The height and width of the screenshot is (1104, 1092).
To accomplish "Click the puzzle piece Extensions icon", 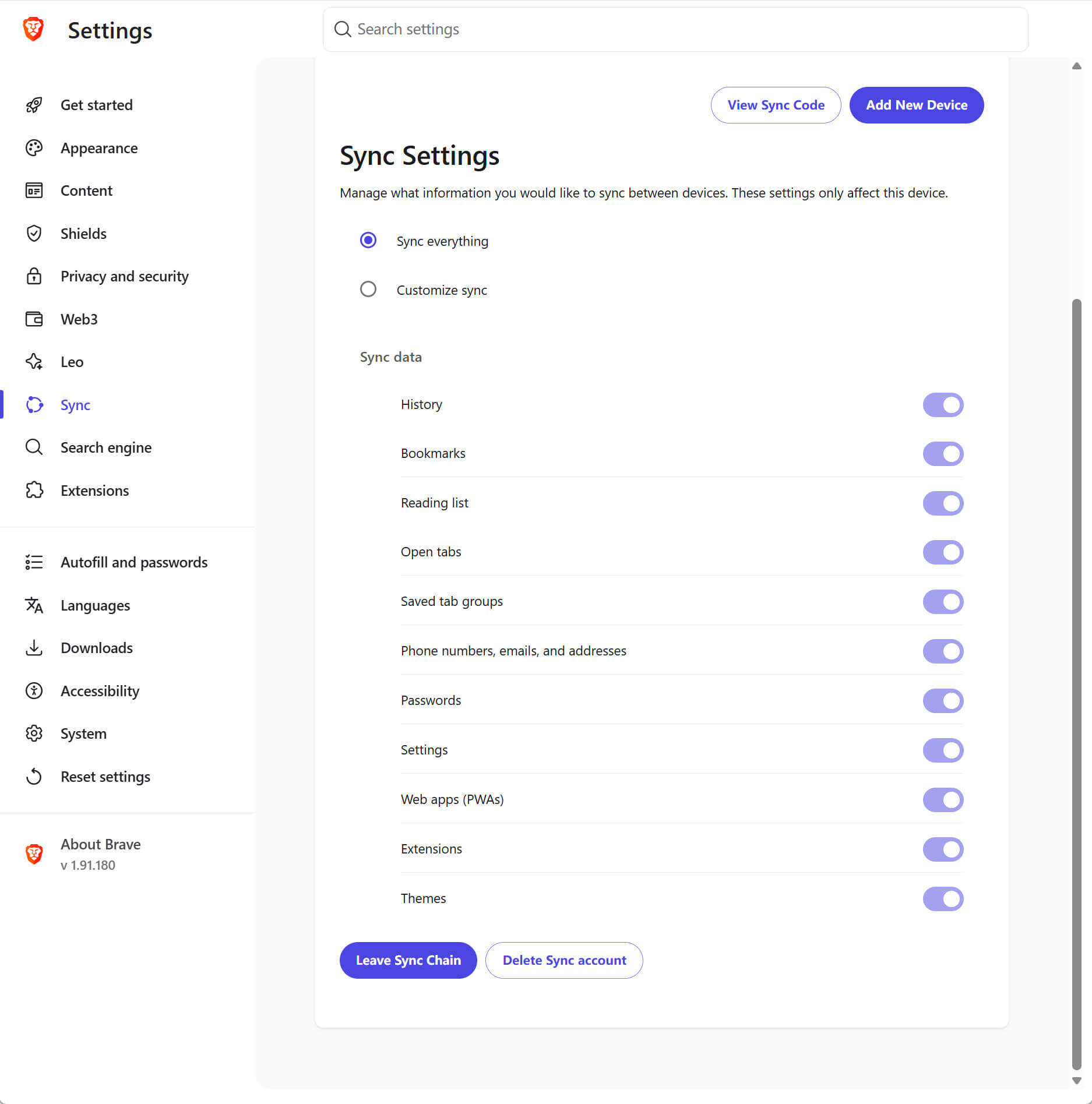I will [34, 491].
